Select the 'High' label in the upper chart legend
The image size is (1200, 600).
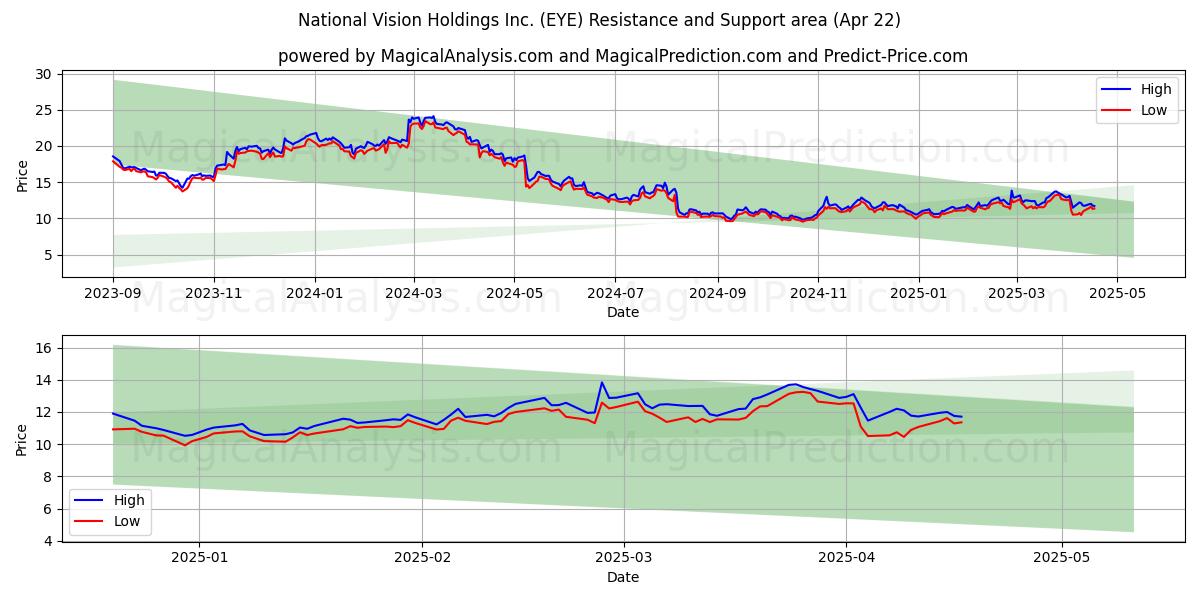click(x=1155, y=89)
